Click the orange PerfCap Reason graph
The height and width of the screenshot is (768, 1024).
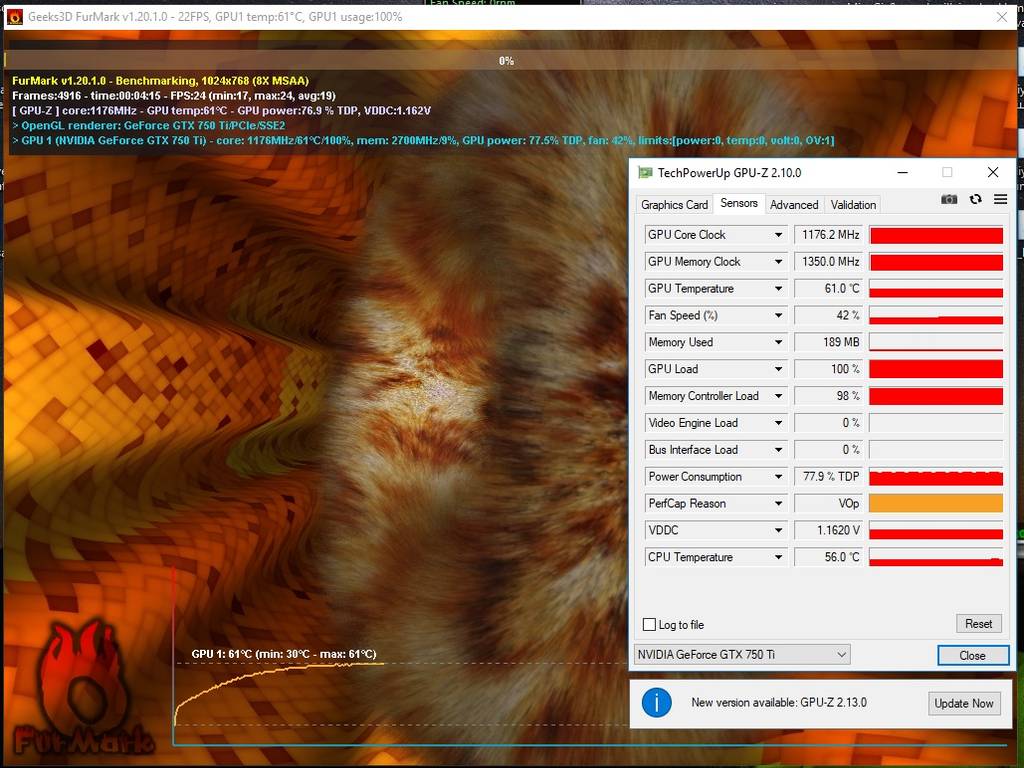tap(936, 504)
